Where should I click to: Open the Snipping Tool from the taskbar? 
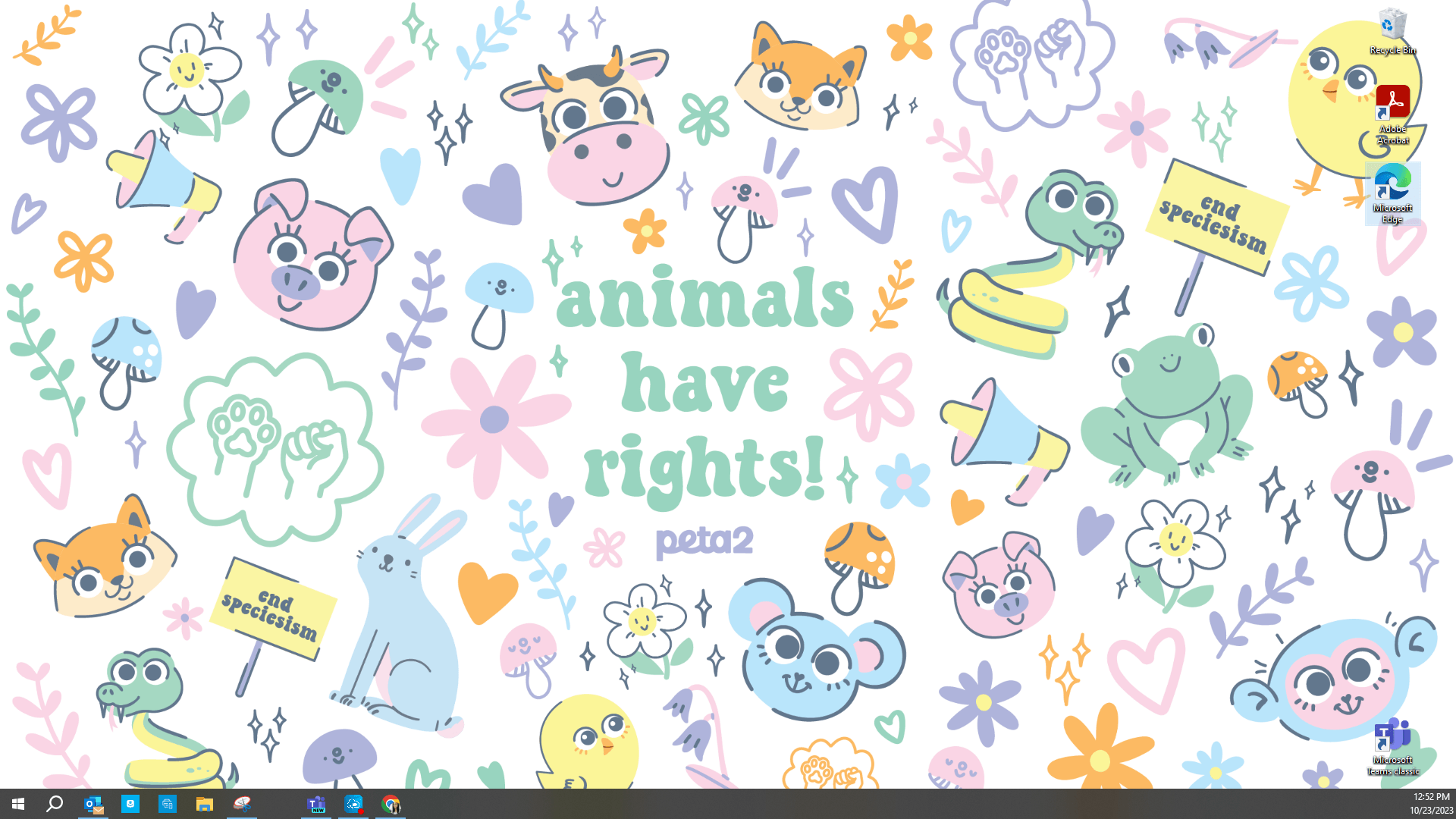click(242, 805)
